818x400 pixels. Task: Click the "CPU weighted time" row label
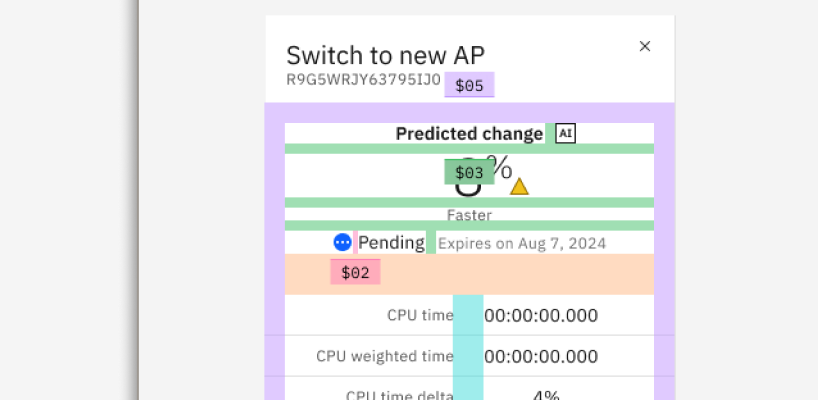coord(385,356)
